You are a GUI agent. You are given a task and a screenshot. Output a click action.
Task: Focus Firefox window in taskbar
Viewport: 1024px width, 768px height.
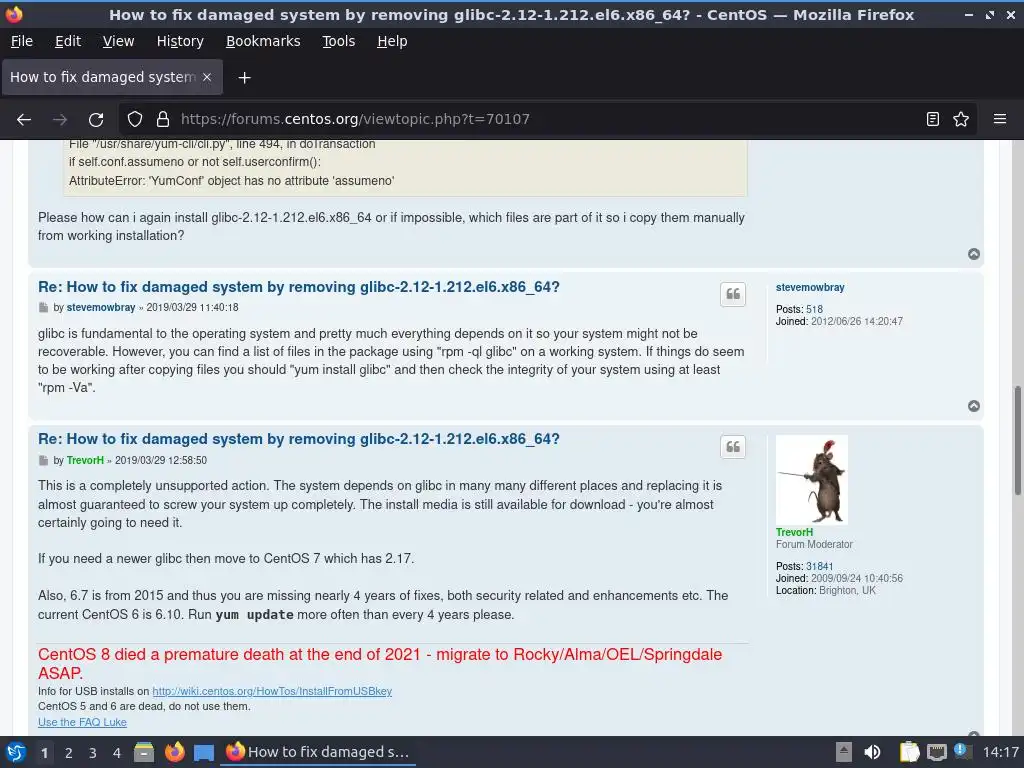(x=318, y=752)
